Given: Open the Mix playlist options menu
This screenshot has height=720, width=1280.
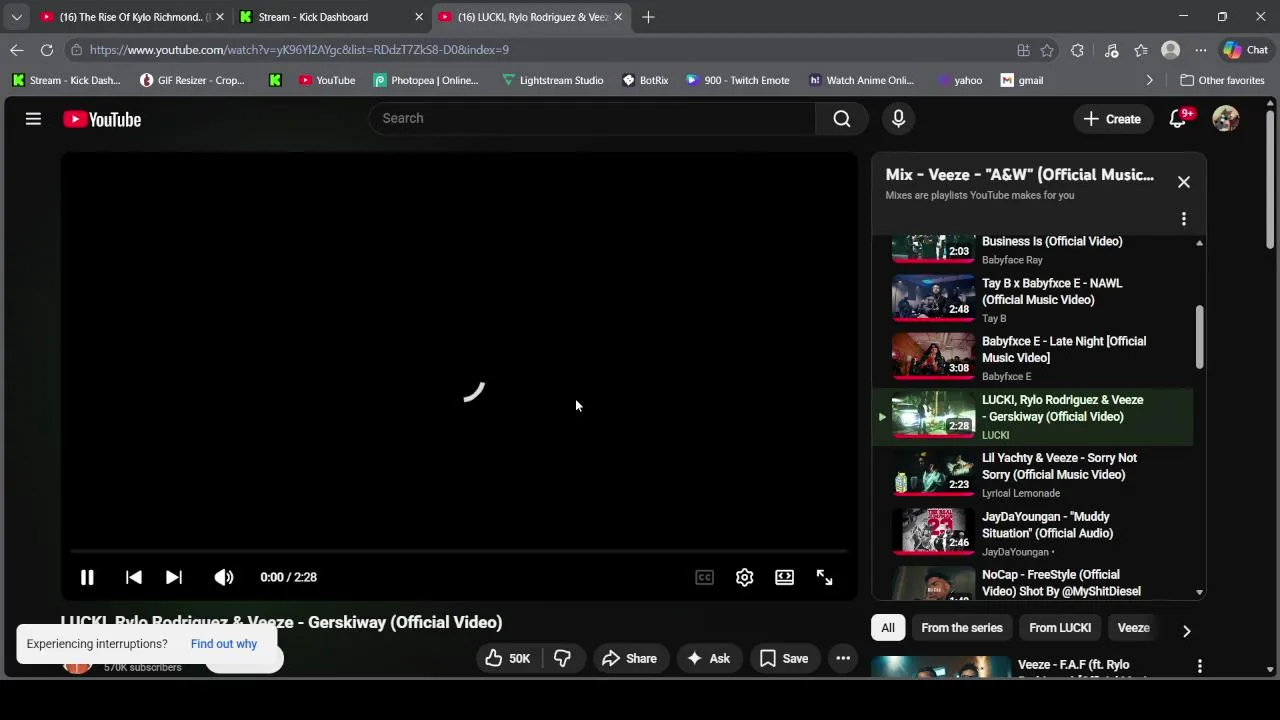Looking at the screenshot, I should tap(1184, 219).
